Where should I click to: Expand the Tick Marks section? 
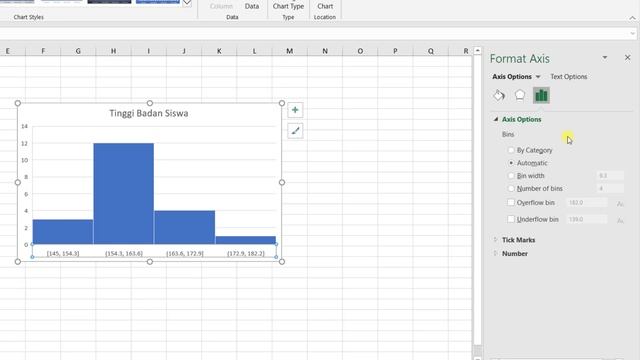coord(496,240)
